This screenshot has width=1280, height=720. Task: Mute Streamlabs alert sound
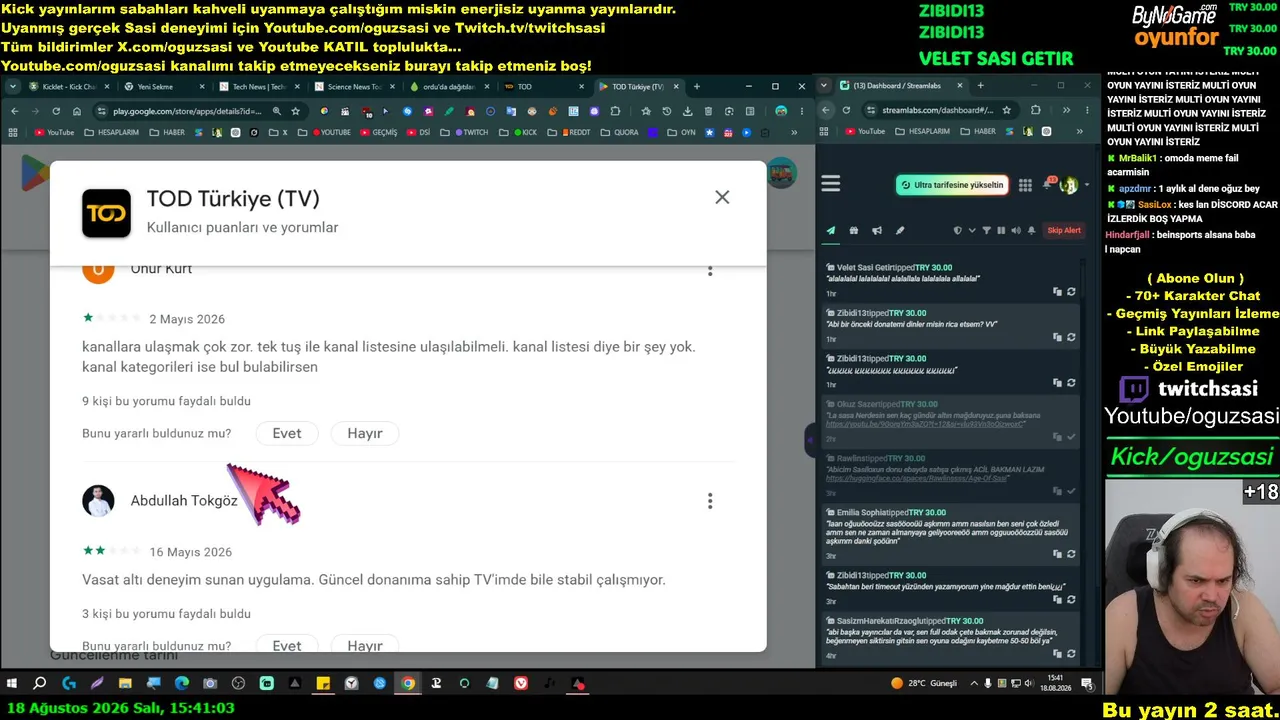[x=1016, y=231]
